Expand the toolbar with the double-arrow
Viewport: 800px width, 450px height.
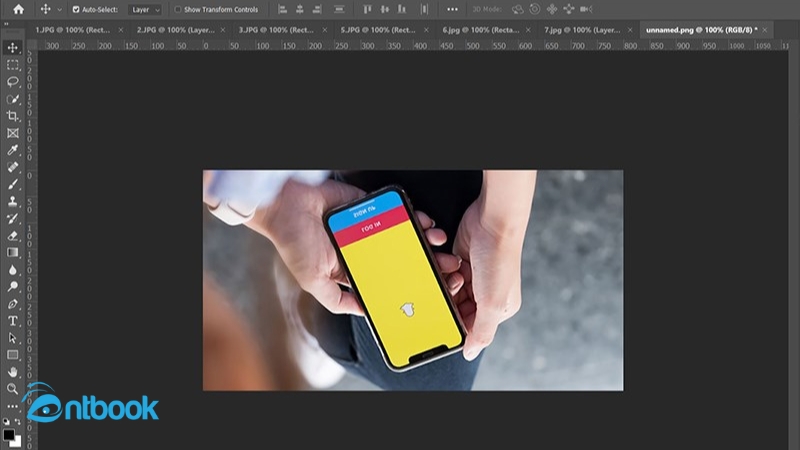(6, 24)
